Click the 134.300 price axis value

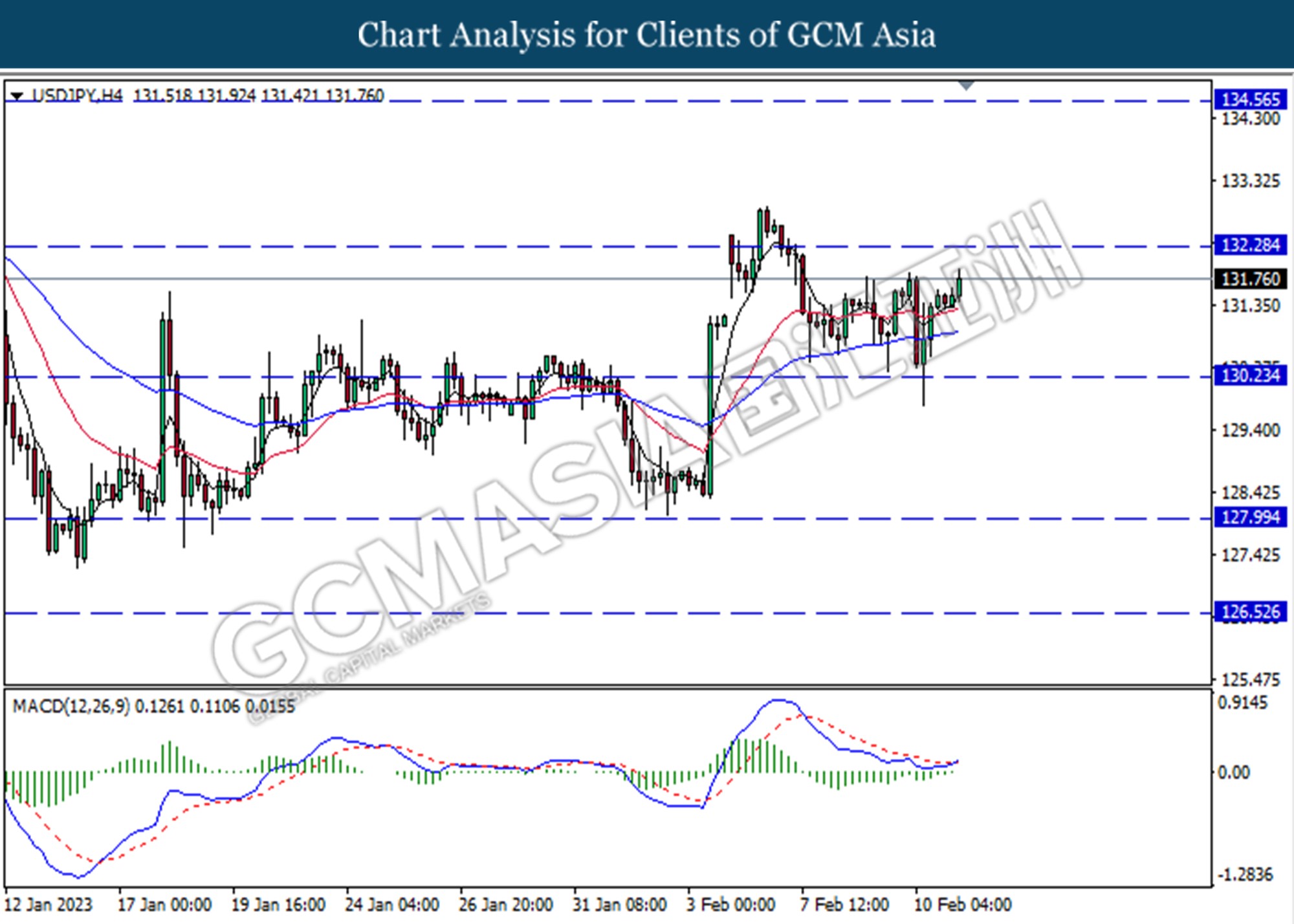[x=1250, y=118]
